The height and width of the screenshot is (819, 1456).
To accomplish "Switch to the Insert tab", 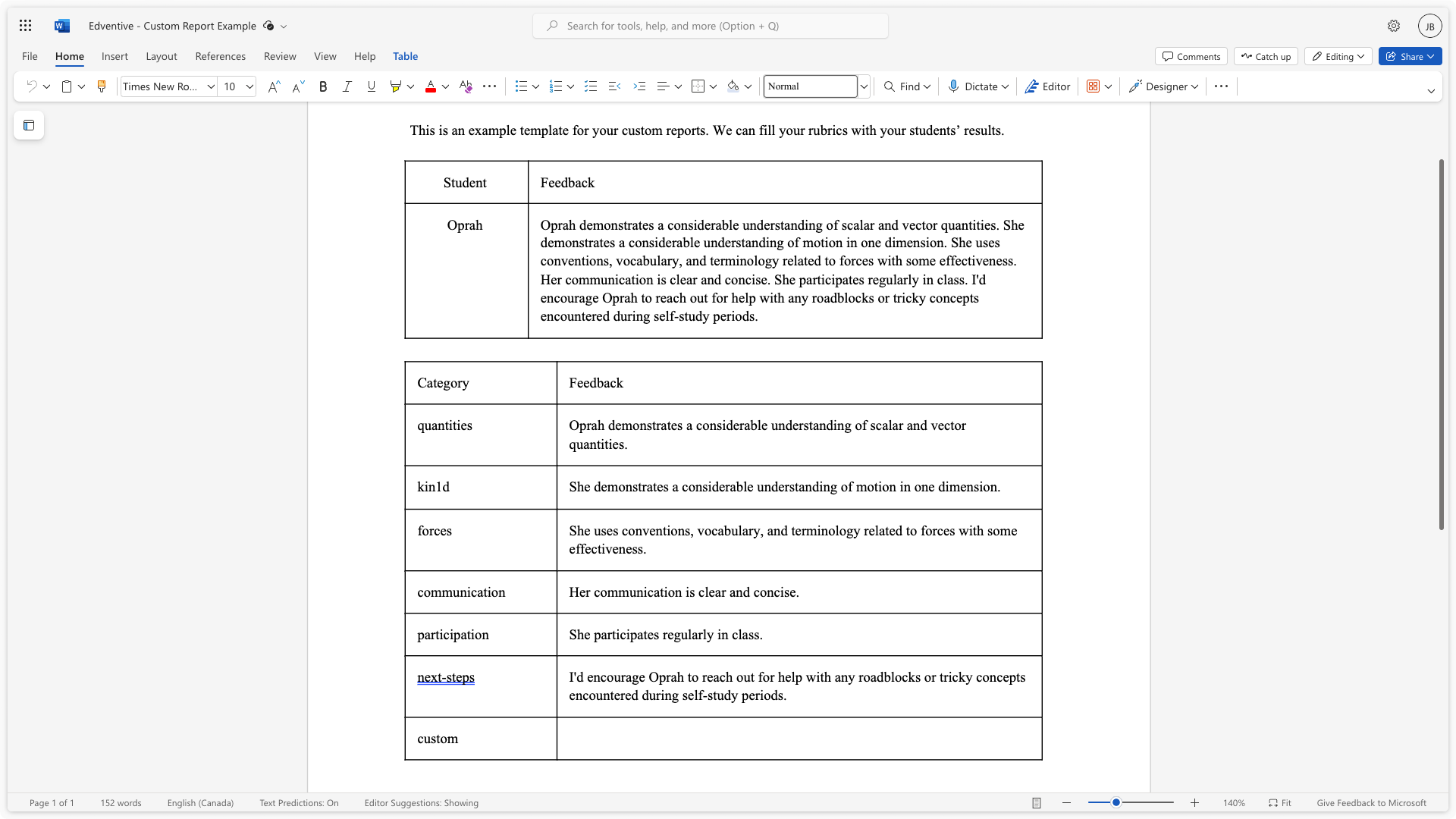I will coord(115,56).
